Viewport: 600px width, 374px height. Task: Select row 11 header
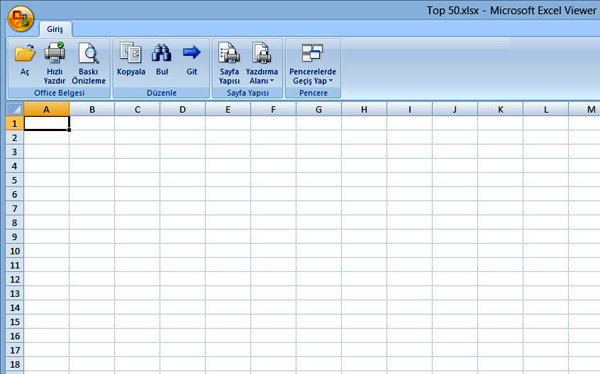coord(15,265)
